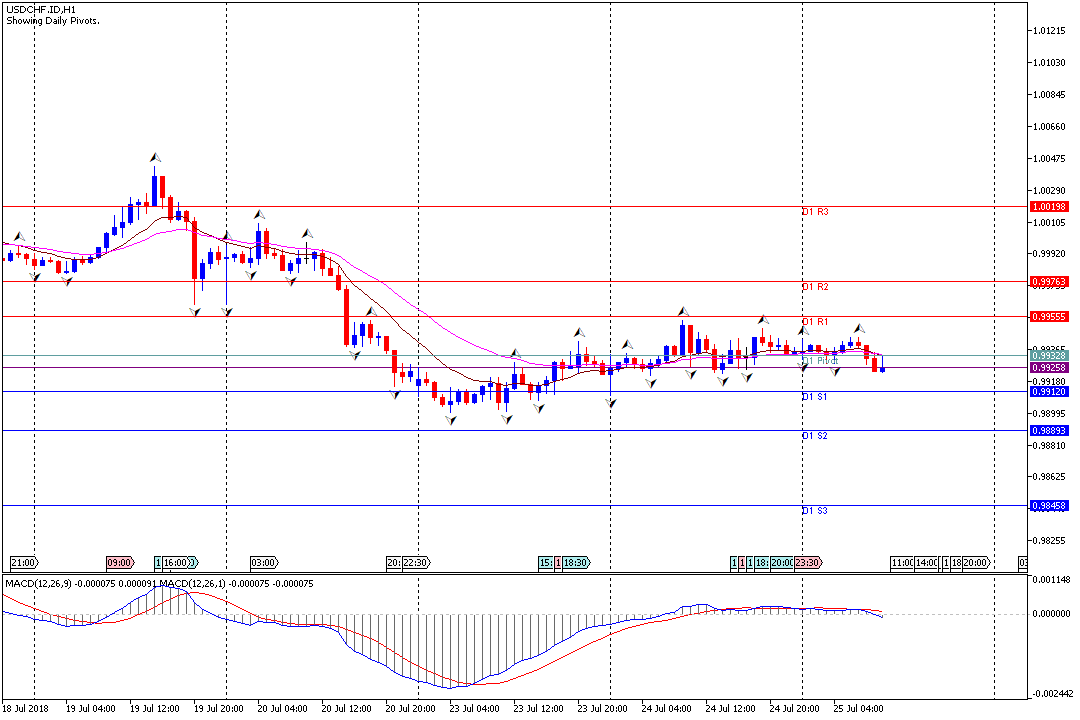
Task: Open the 03:00 news event marker
Action: pyautogui.click(x=264, y=563)
